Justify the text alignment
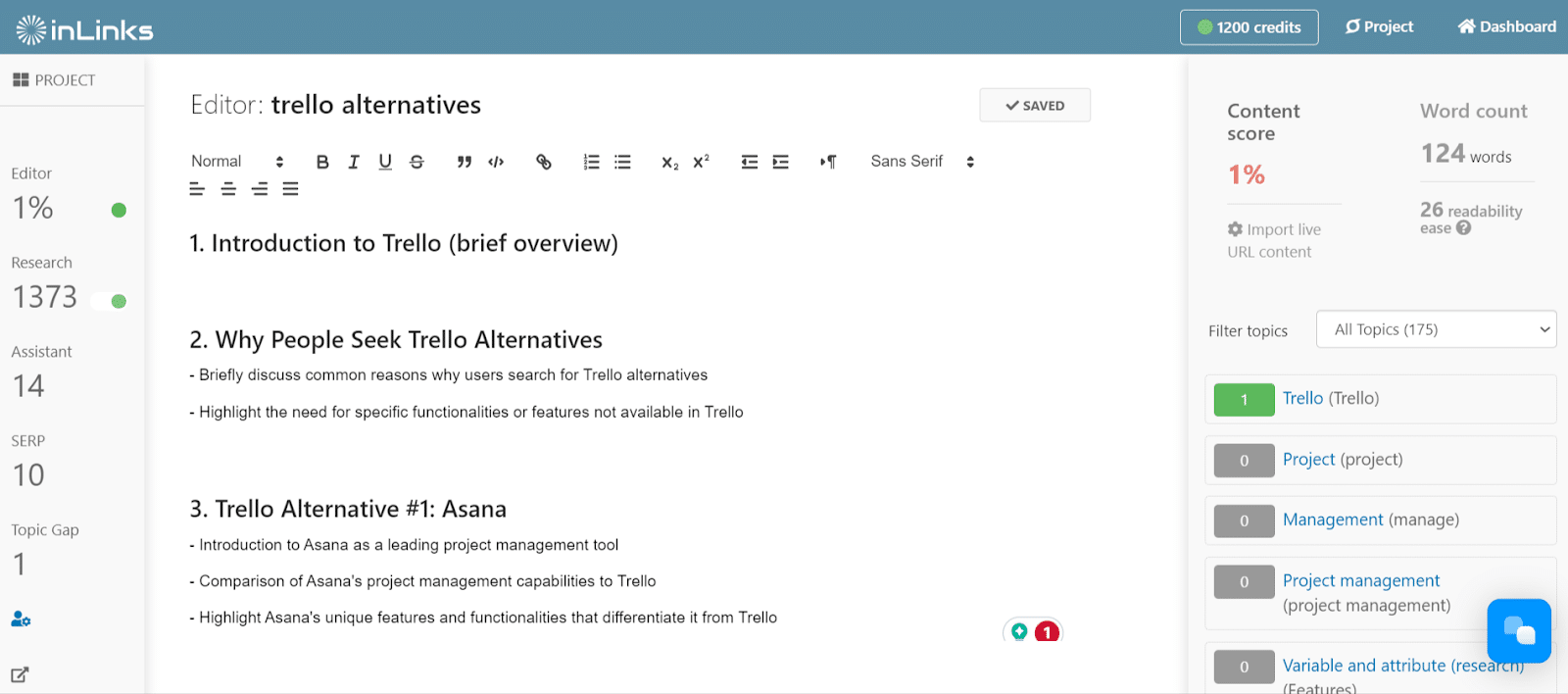The width and height of the screenshot is (1568, 694). [x=291, y=189]
